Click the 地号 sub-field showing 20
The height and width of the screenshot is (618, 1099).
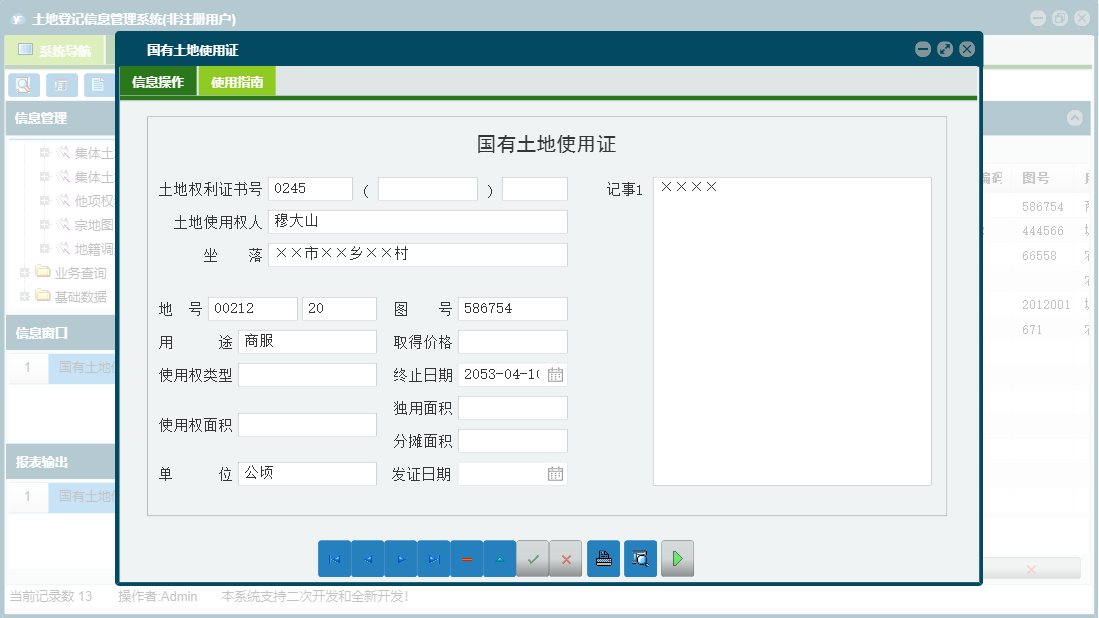tap(339, 309)
